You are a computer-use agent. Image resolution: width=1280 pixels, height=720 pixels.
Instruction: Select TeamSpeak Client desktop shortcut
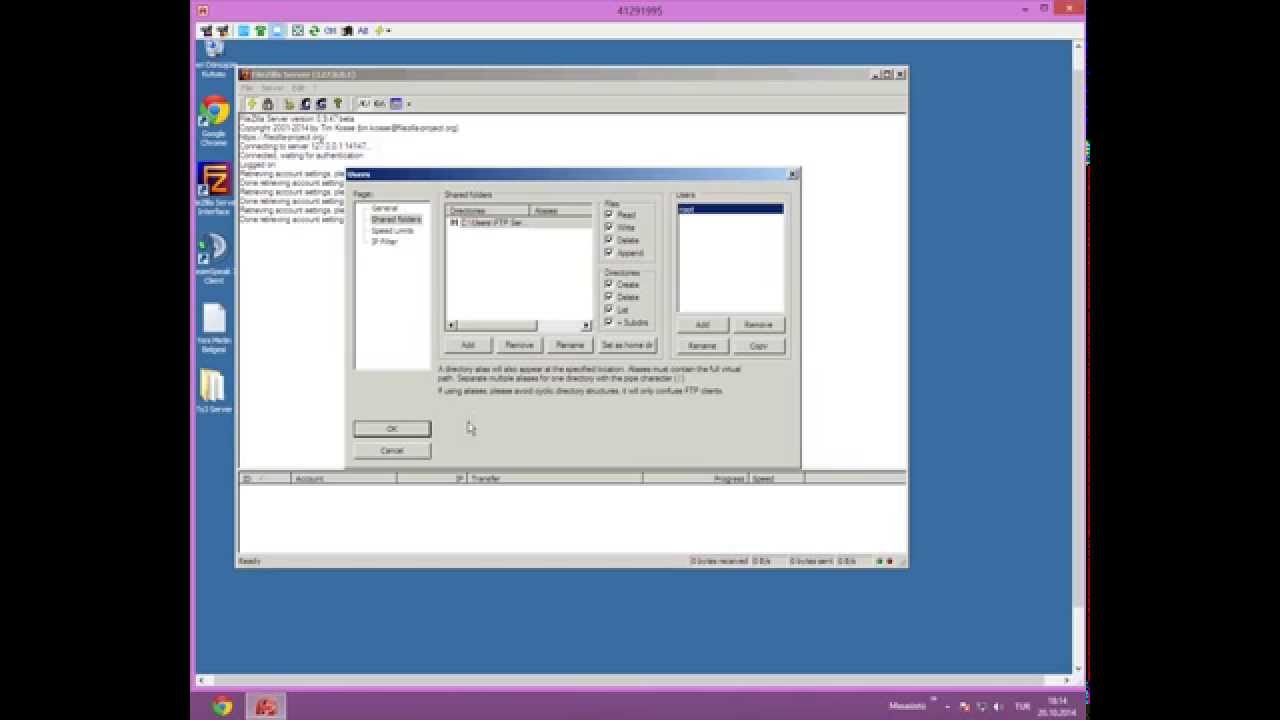pyautogui.click(x=214, y=259)
